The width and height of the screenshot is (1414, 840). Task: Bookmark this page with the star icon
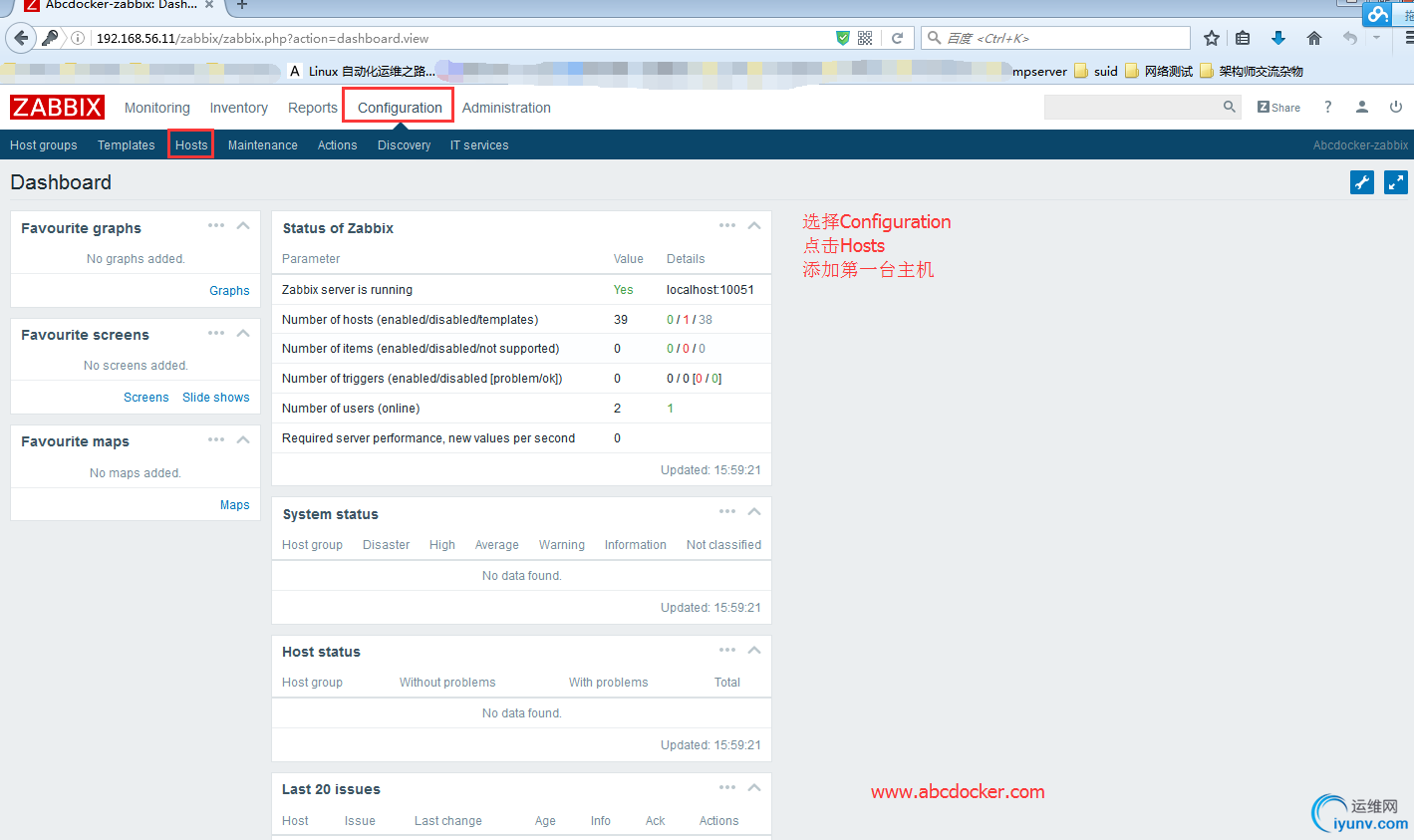[1211, 38]
